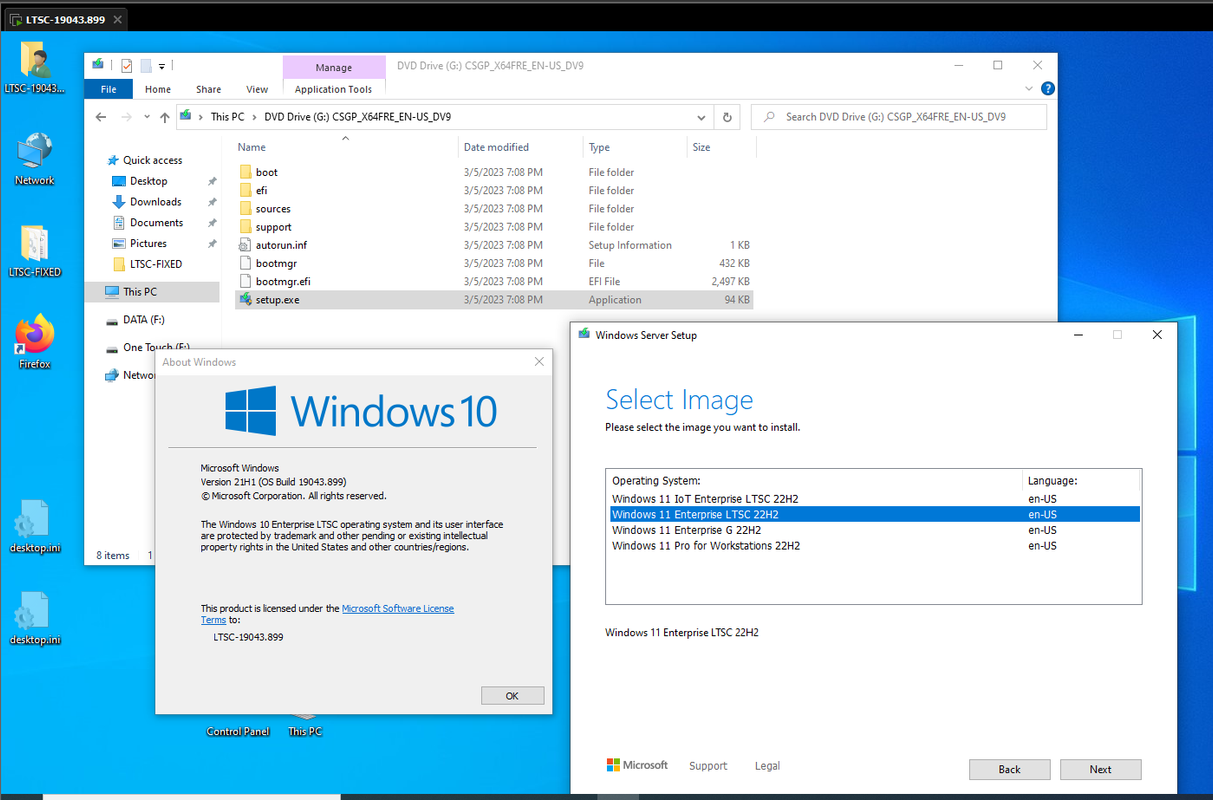
Task: Open the Legal link in Setup
Action: [767, 766]
